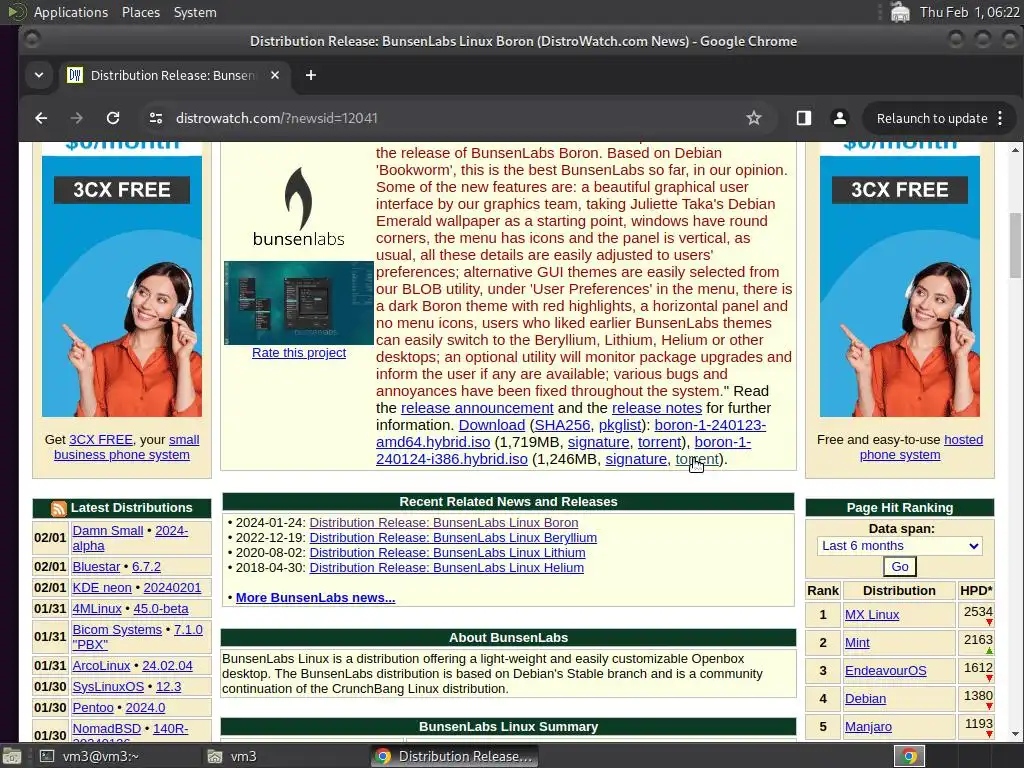The image size is (1024, 768).
Task: Open the KDE neon distribution link
Action: pos(102,588)
